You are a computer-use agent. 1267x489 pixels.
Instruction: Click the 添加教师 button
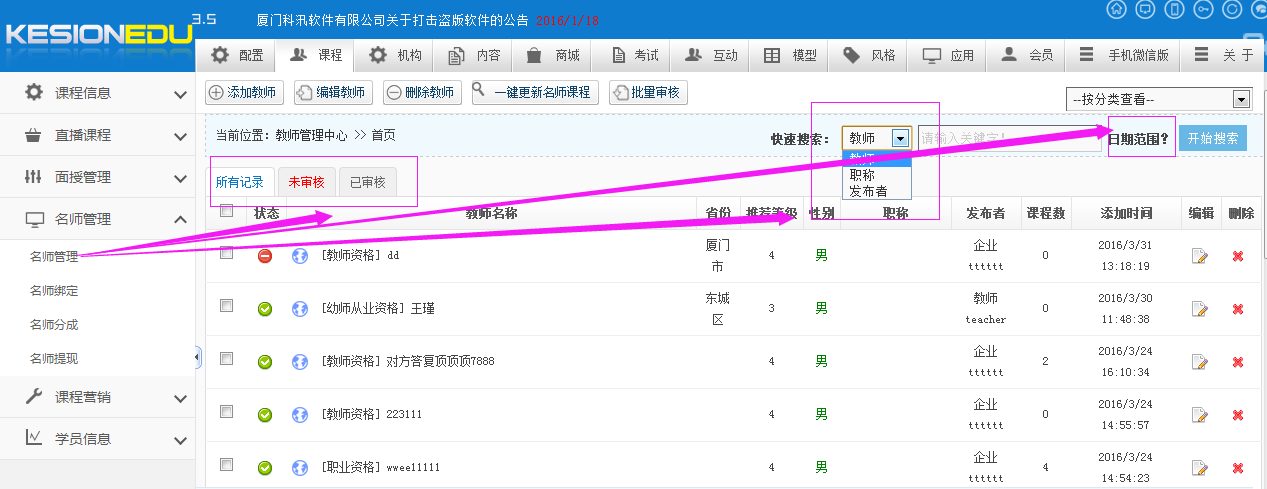(x=244, y=93)
